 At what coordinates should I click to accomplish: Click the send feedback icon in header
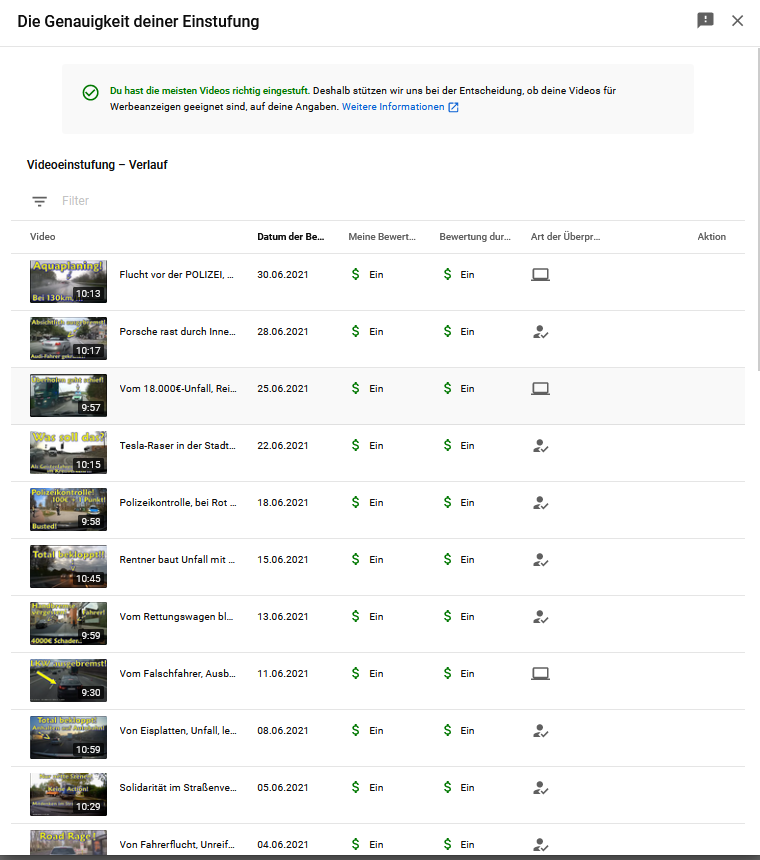coord(705,21)
